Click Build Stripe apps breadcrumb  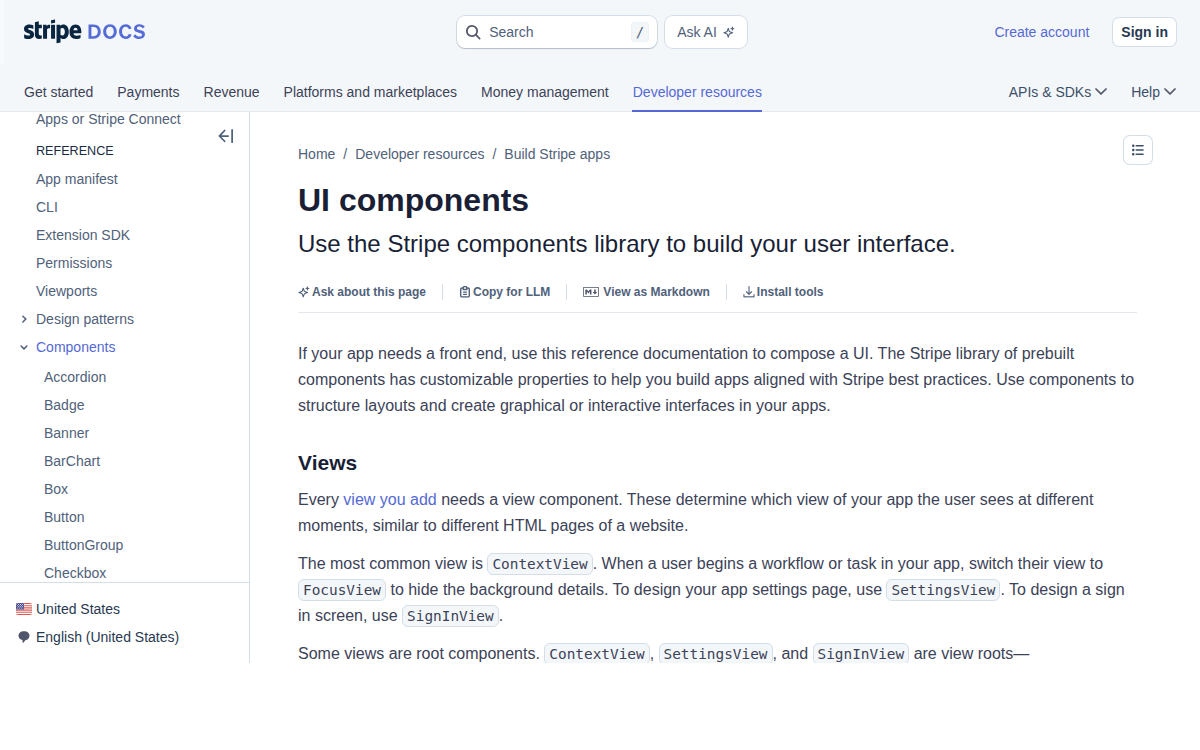tap(557, 154)
